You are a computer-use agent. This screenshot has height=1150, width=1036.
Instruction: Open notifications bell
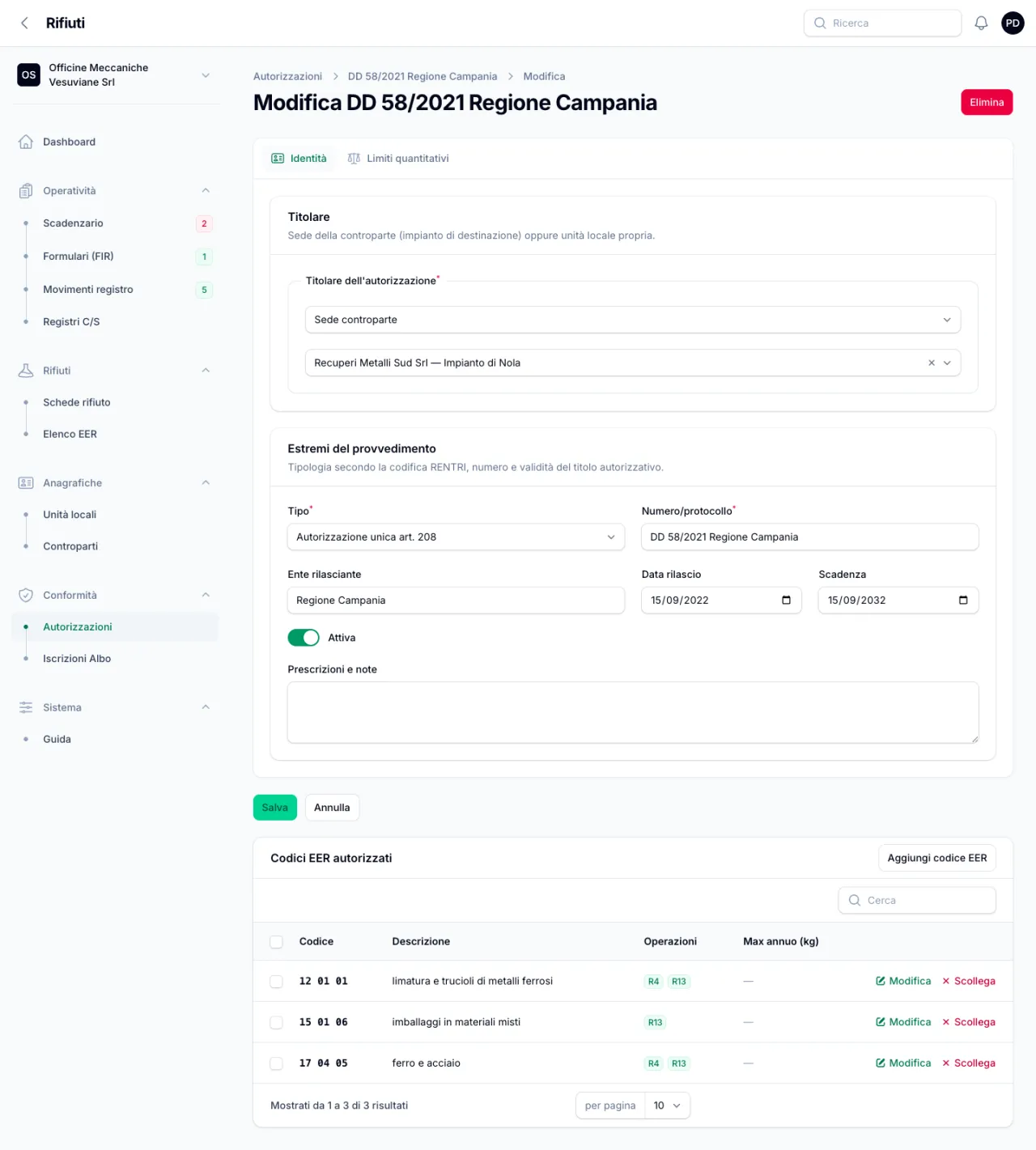[981, 23]
